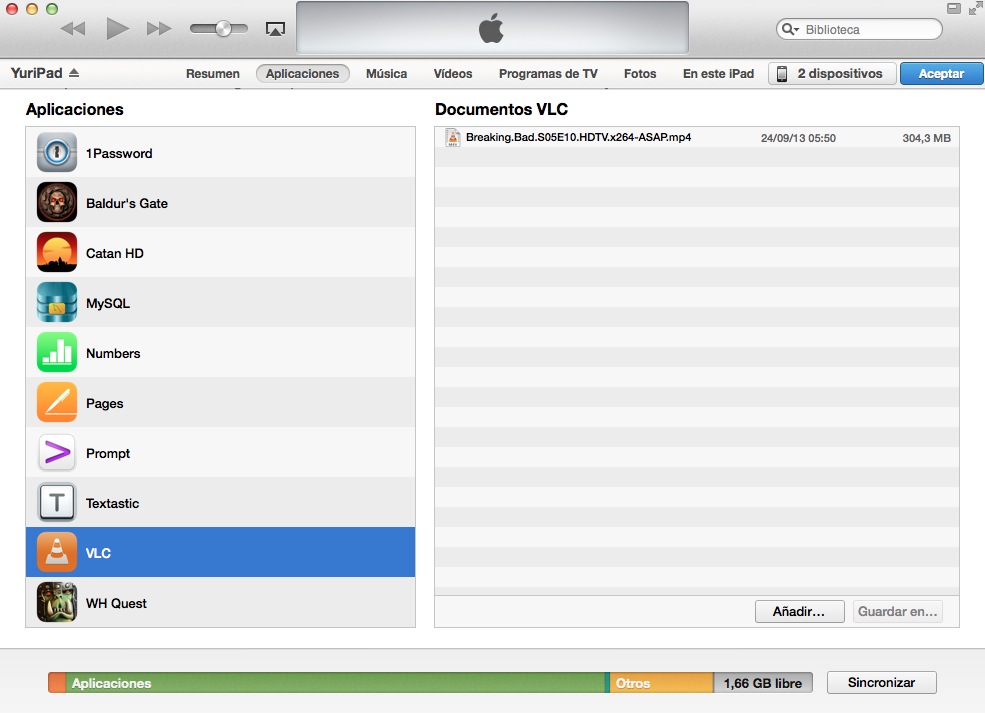Screen dimensions: 985x713
Task: Toggle full screen arrows icon
Action: (x=976, y=8)
